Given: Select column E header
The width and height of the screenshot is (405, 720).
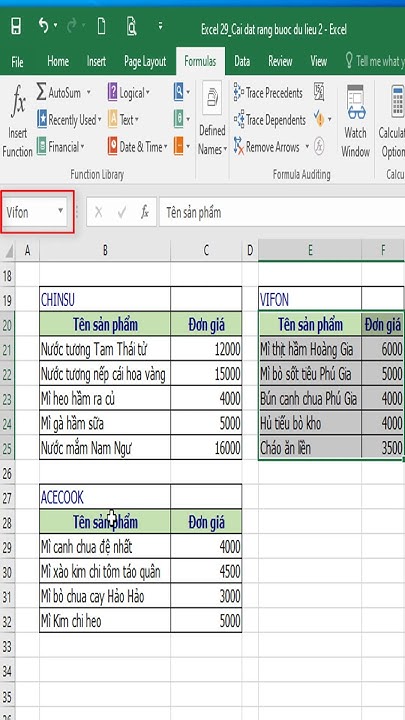Looking at the screenshot, I should click(310, 250).
